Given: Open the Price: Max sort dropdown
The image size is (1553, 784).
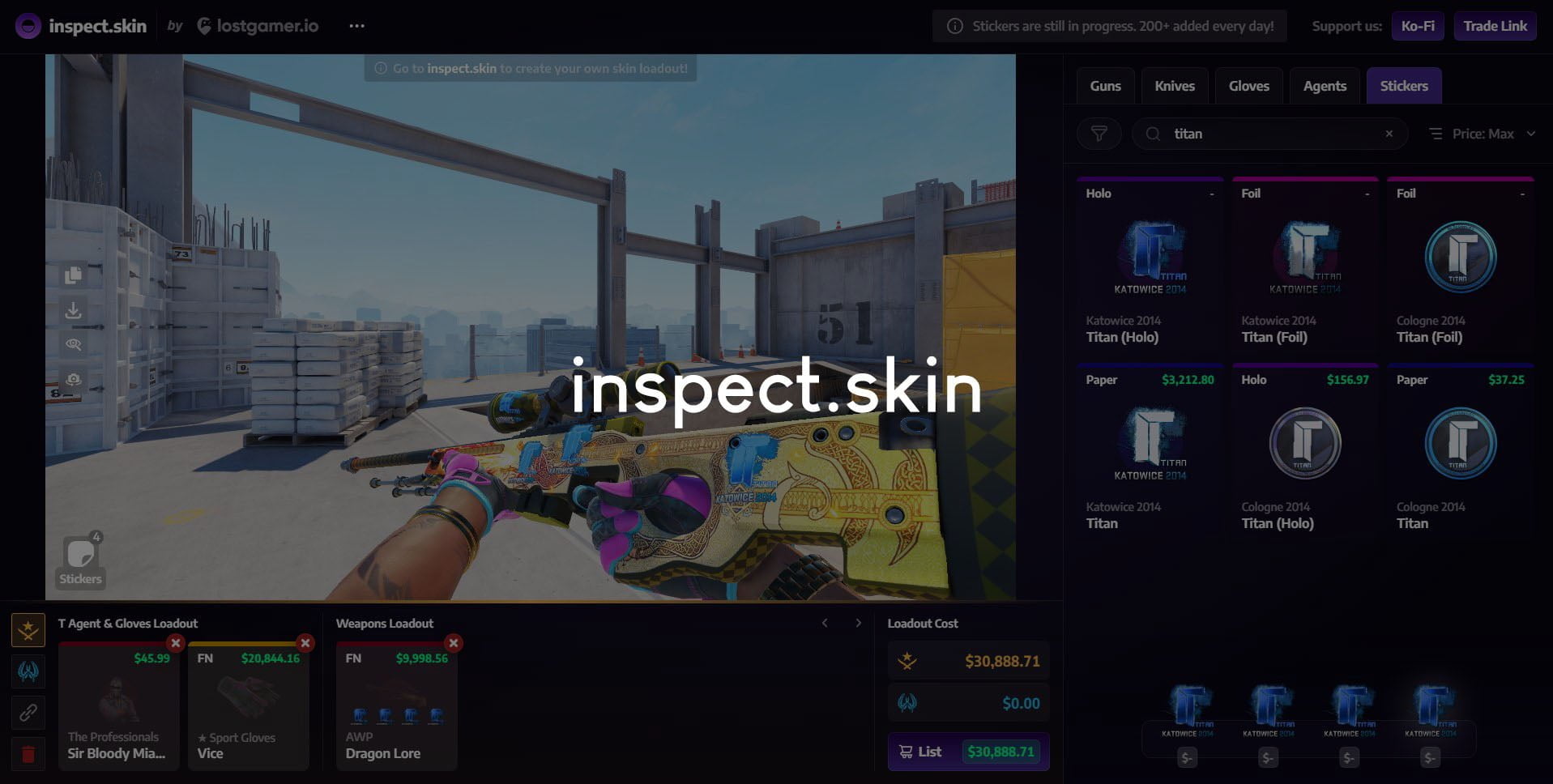Looking at the screenshot, I should point(1483,134).
